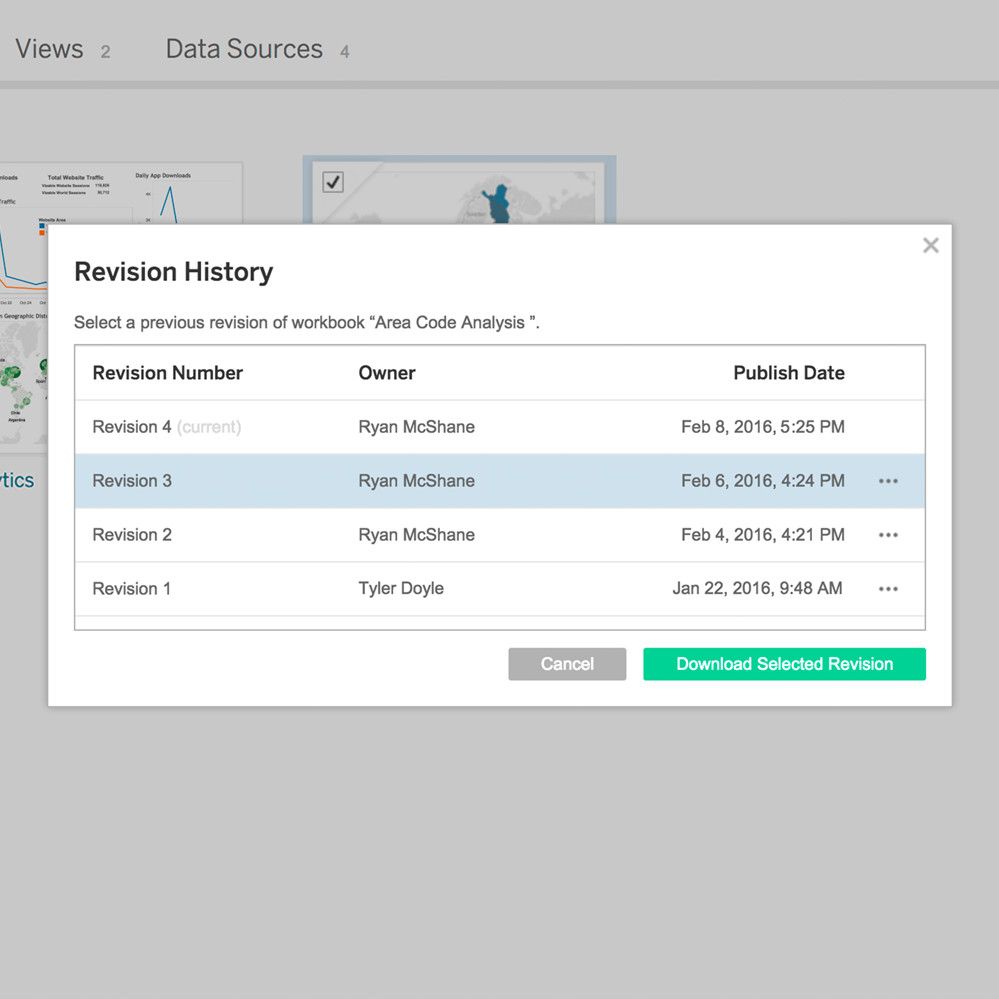The width and height of the screenshot is (999, 999).
Task: Sort by Publish Date column header
Action: click(788, 373)
